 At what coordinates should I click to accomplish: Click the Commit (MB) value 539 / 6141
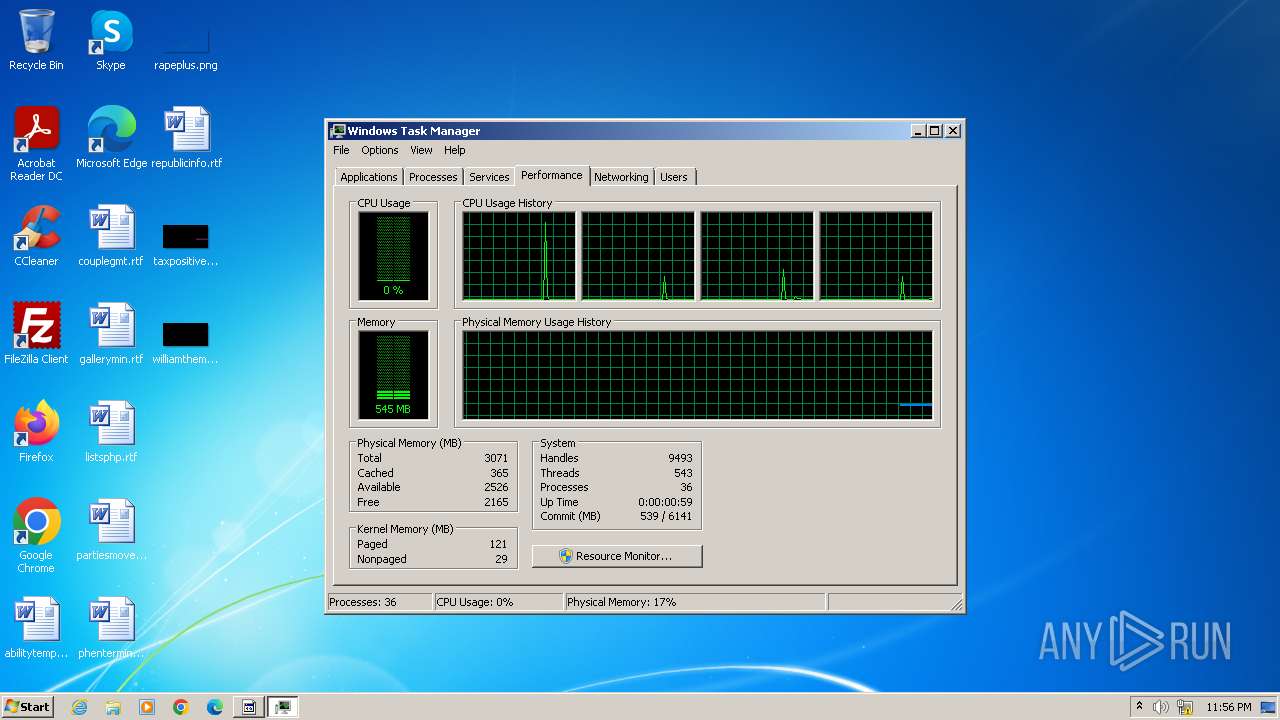[x=665, y=516]
